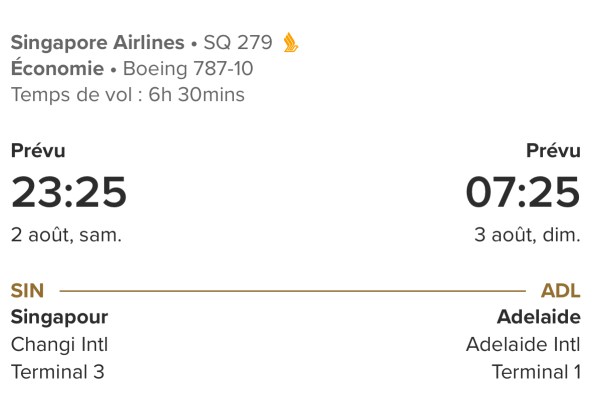Click the Prévu label above departure time
Image resolution: width=600 pixels, height=415 pixels.
pos(38,151)
